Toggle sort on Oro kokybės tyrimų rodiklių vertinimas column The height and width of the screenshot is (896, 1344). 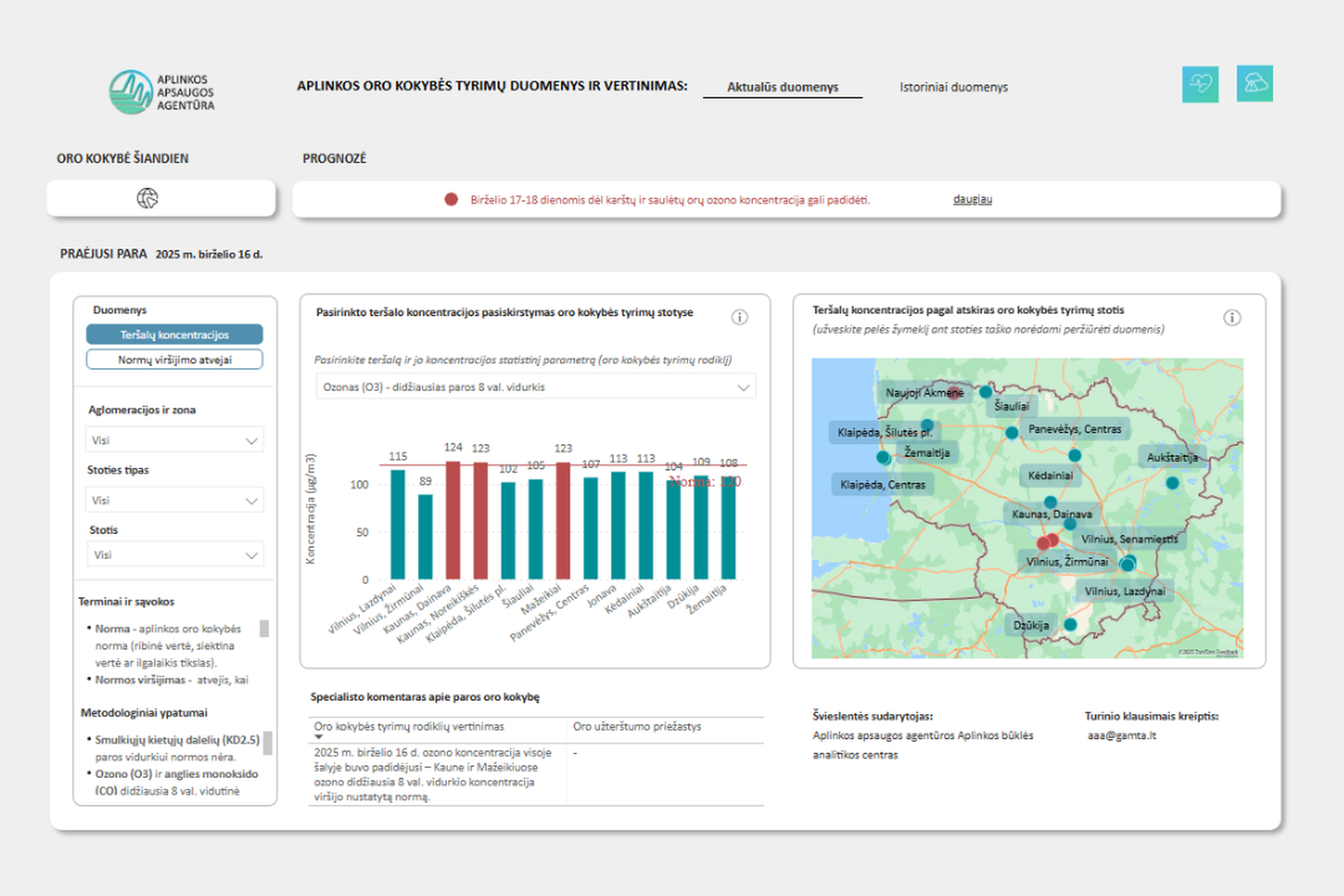coord(409,726)
